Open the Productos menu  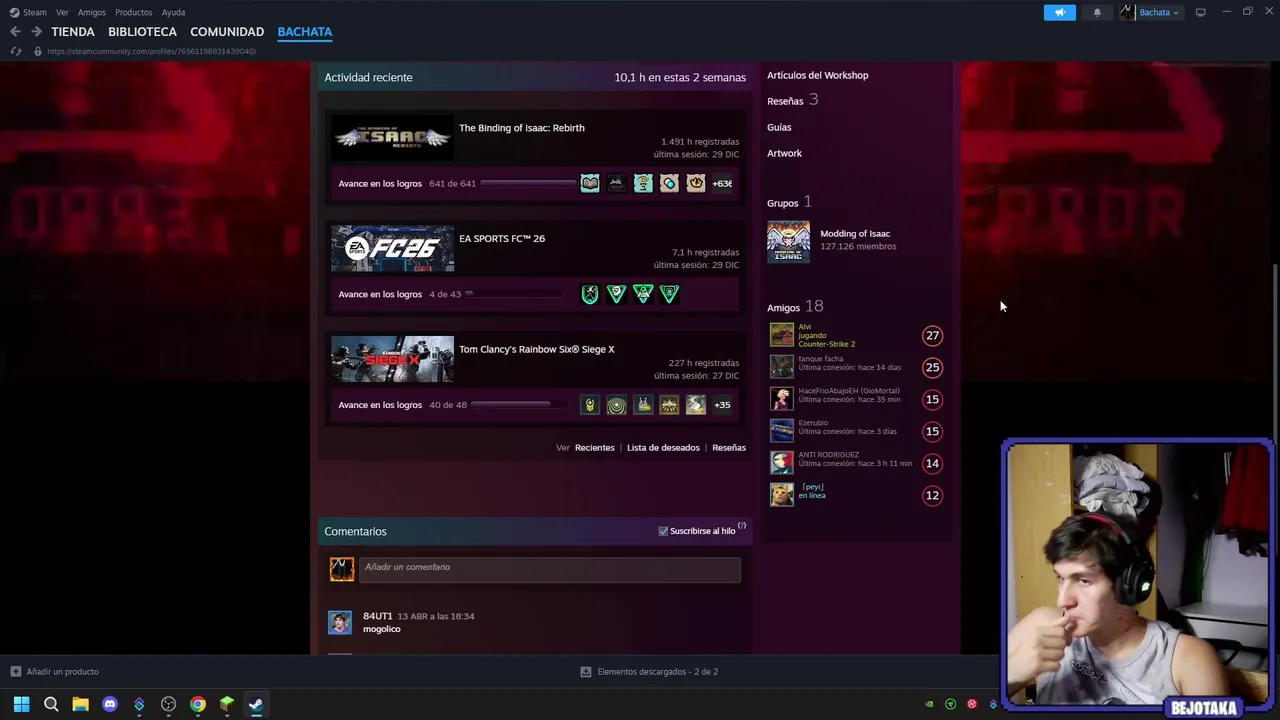click(x=133, y=12)
